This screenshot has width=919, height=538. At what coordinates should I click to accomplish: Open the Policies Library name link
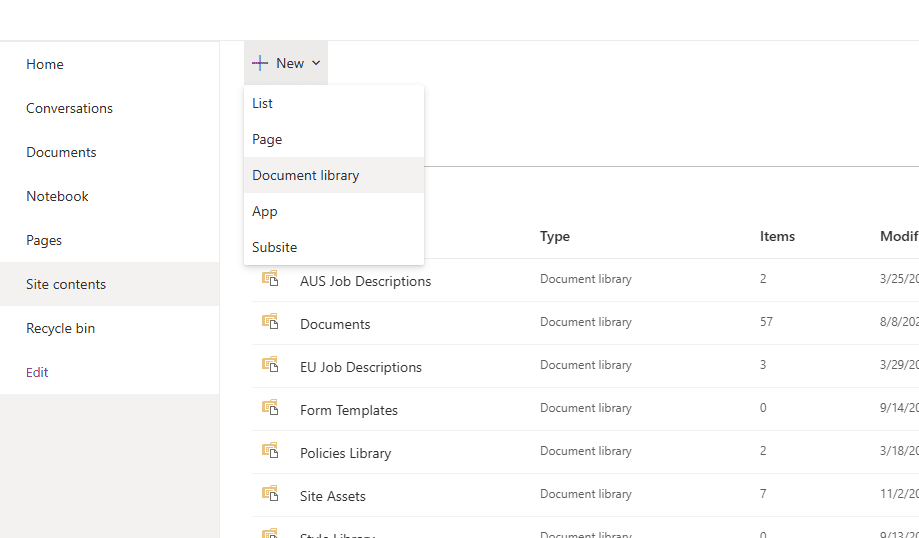[x=346, y=453]
